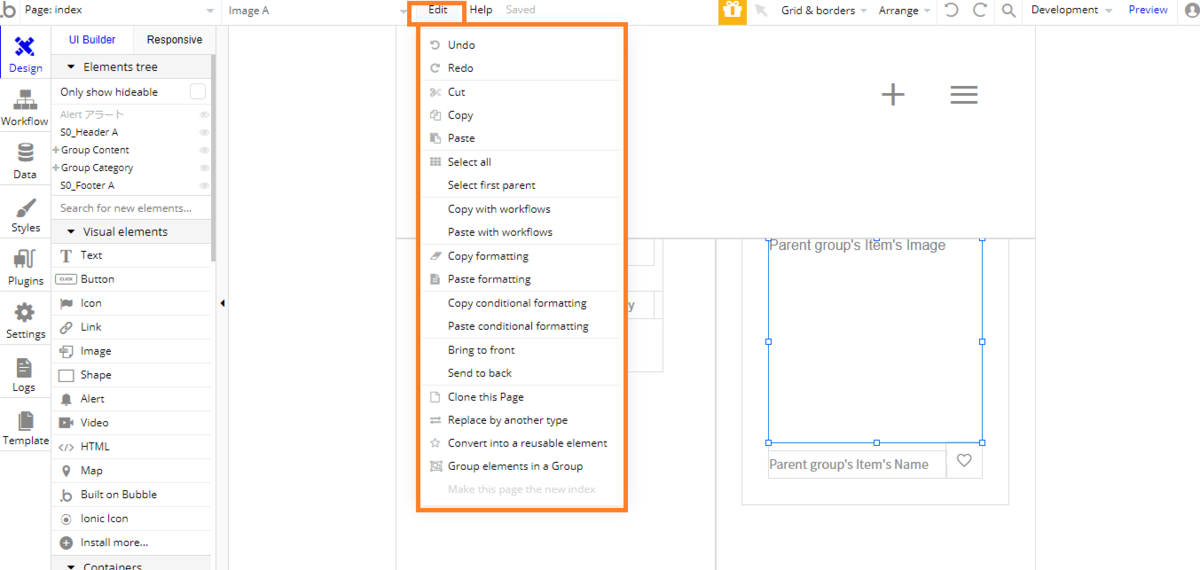Open the Development version dropdown
Viewport: 1200px width, 570px height.
point(1071,10)
